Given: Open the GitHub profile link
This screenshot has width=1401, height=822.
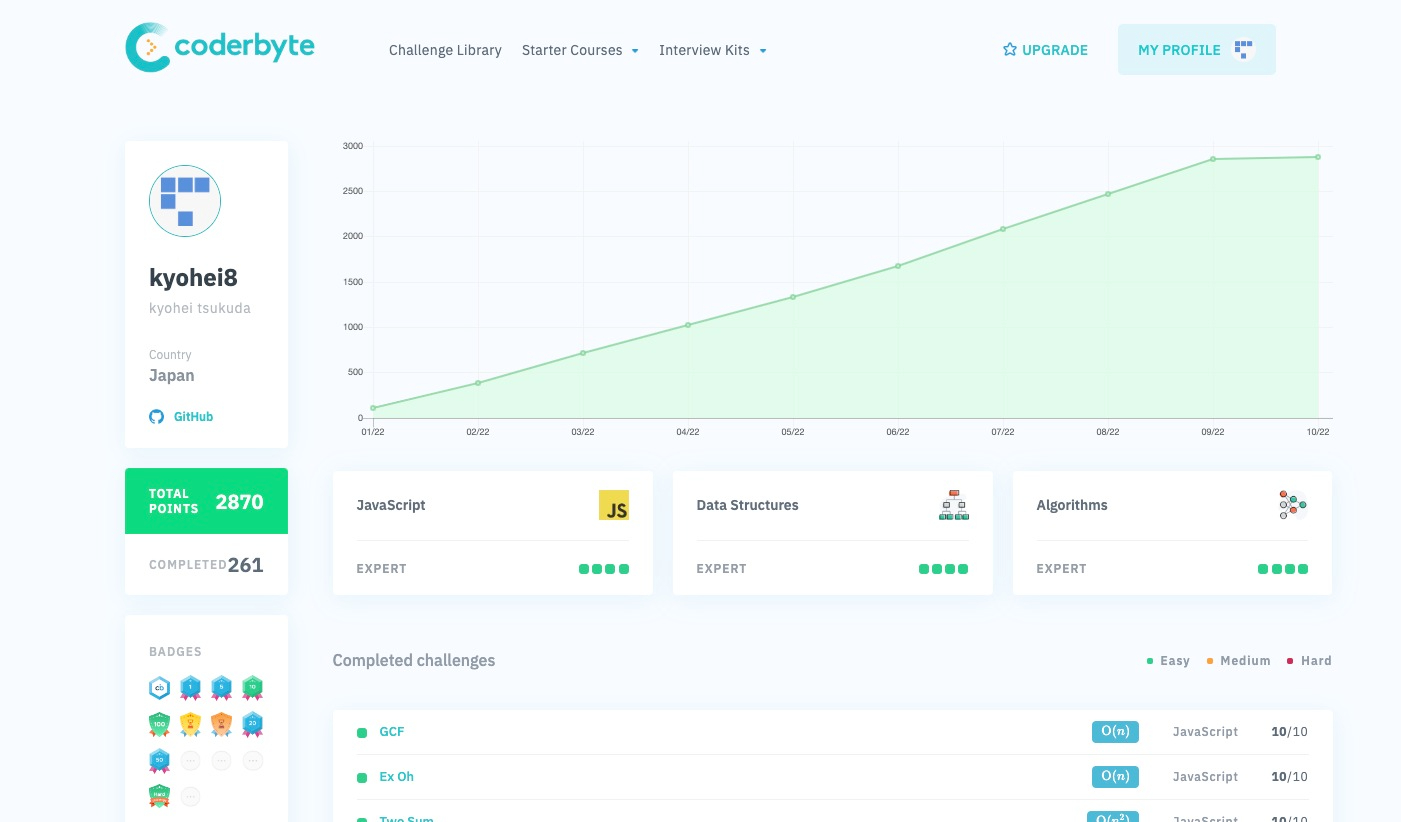Looking at the screenshot, I should coord(181,417).
